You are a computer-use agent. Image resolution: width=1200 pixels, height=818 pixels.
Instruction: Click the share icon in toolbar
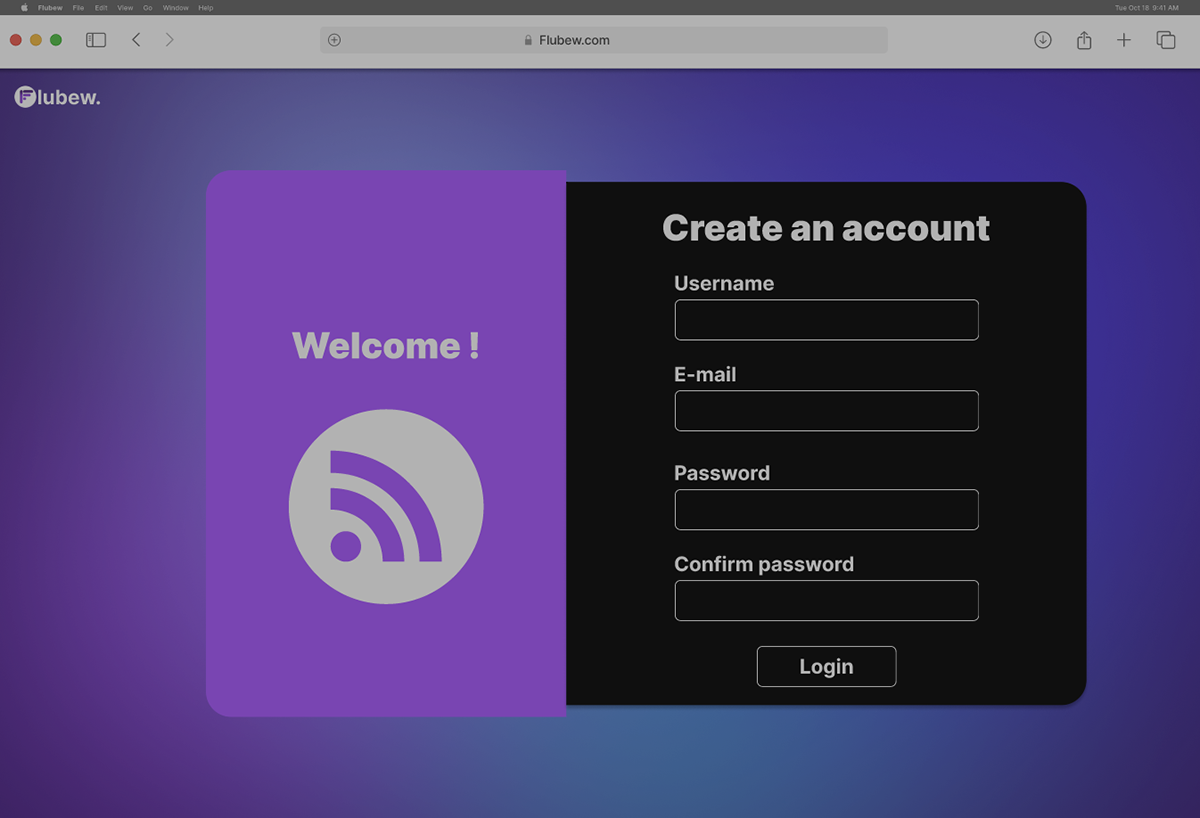tap(1084, 40)
